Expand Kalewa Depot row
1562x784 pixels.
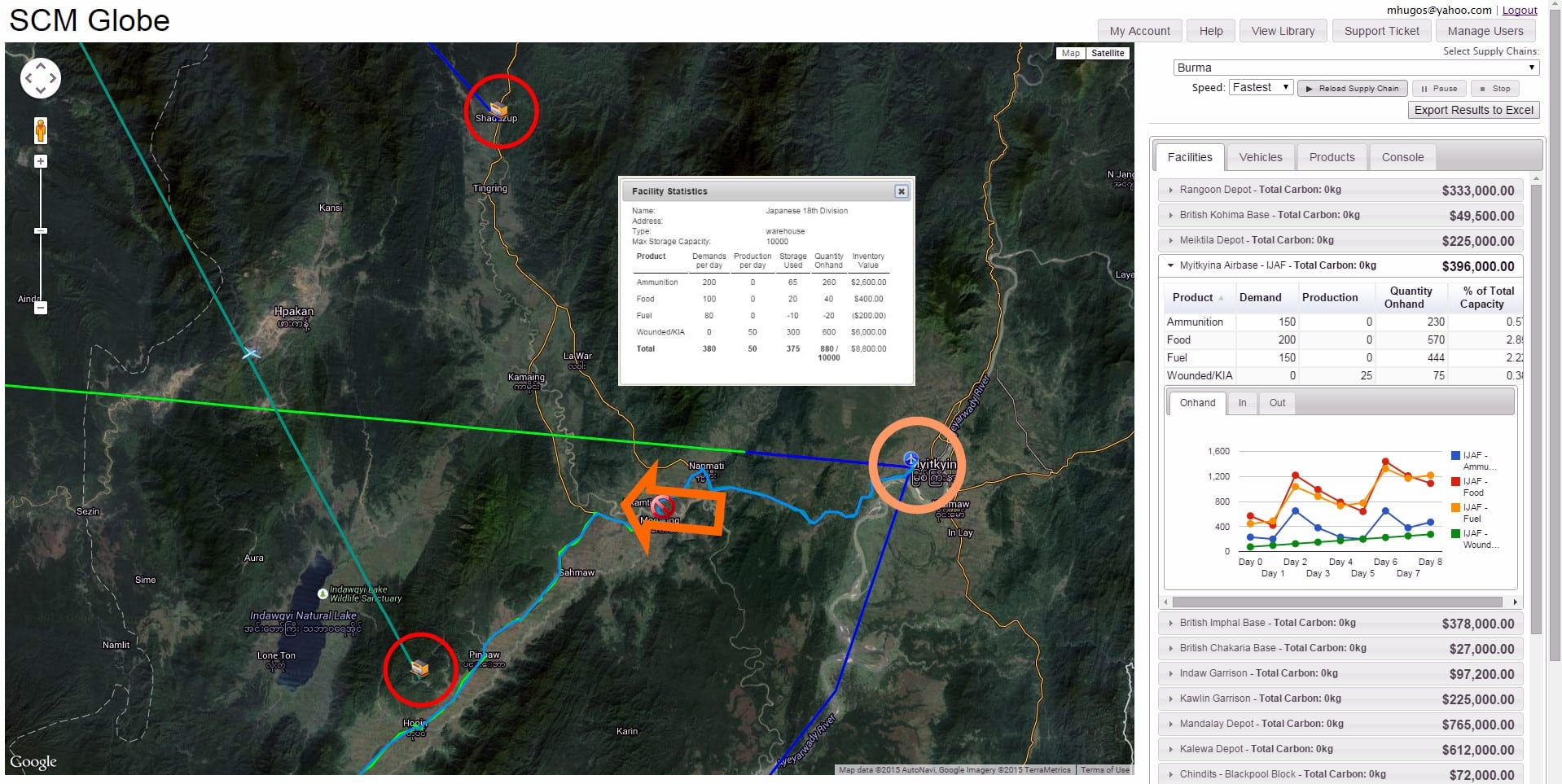[x=1340, y=749]
